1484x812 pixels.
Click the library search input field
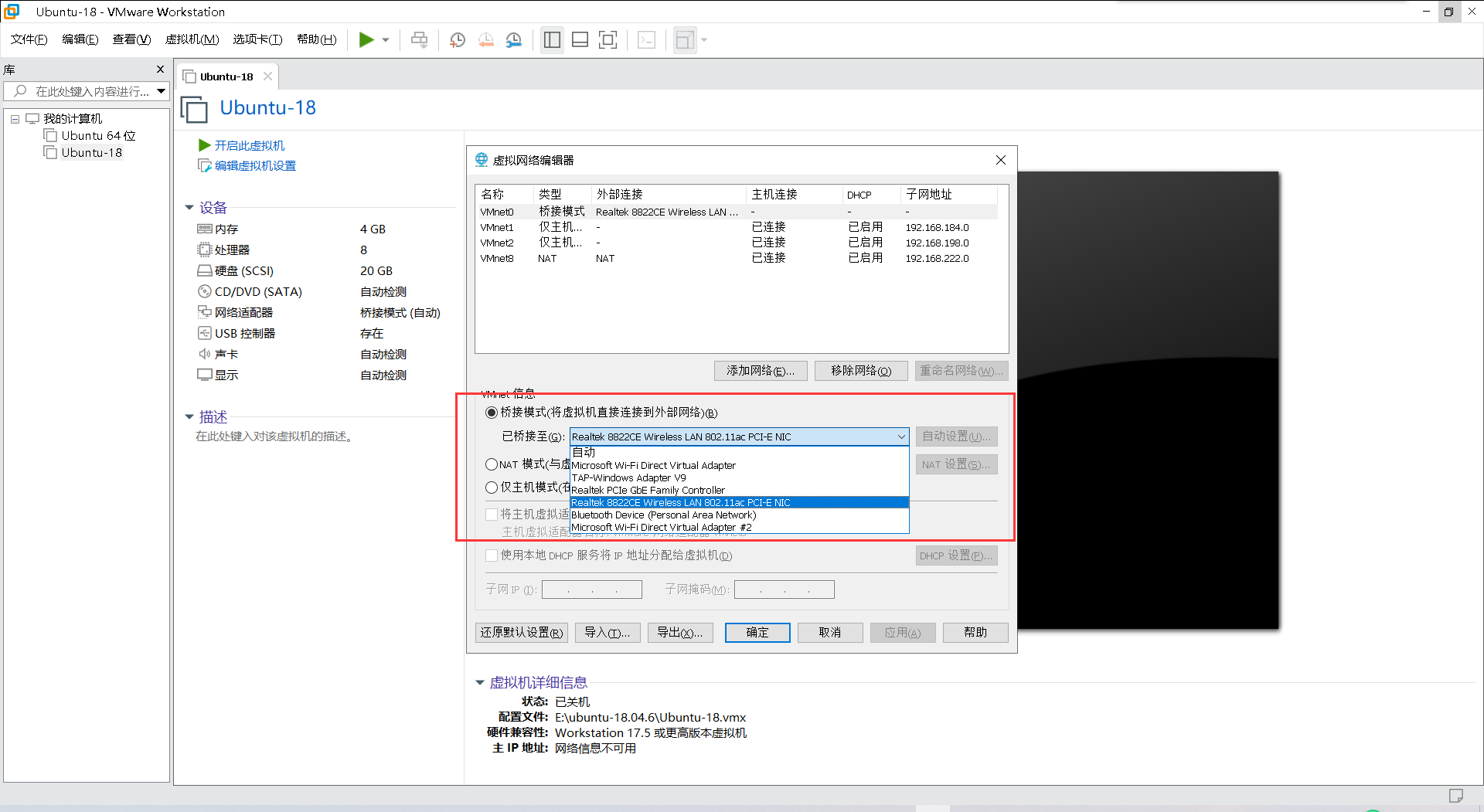pos(85,91)
